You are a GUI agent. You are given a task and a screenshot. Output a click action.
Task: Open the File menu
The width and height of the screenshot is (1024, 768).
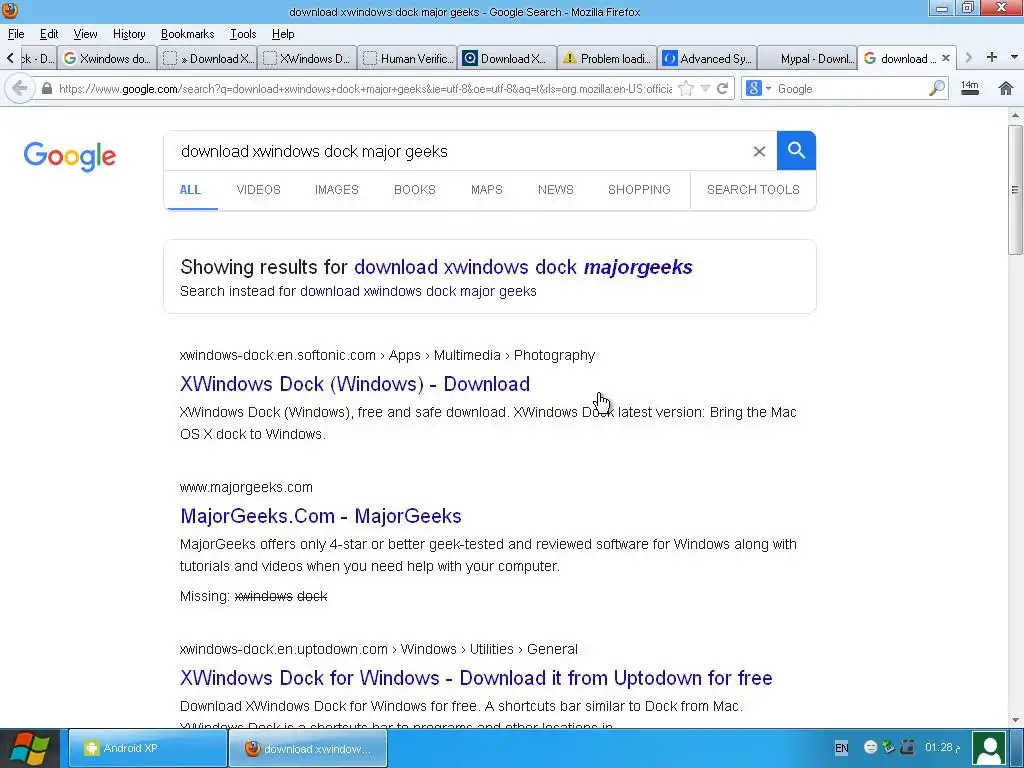click(16, 34)
